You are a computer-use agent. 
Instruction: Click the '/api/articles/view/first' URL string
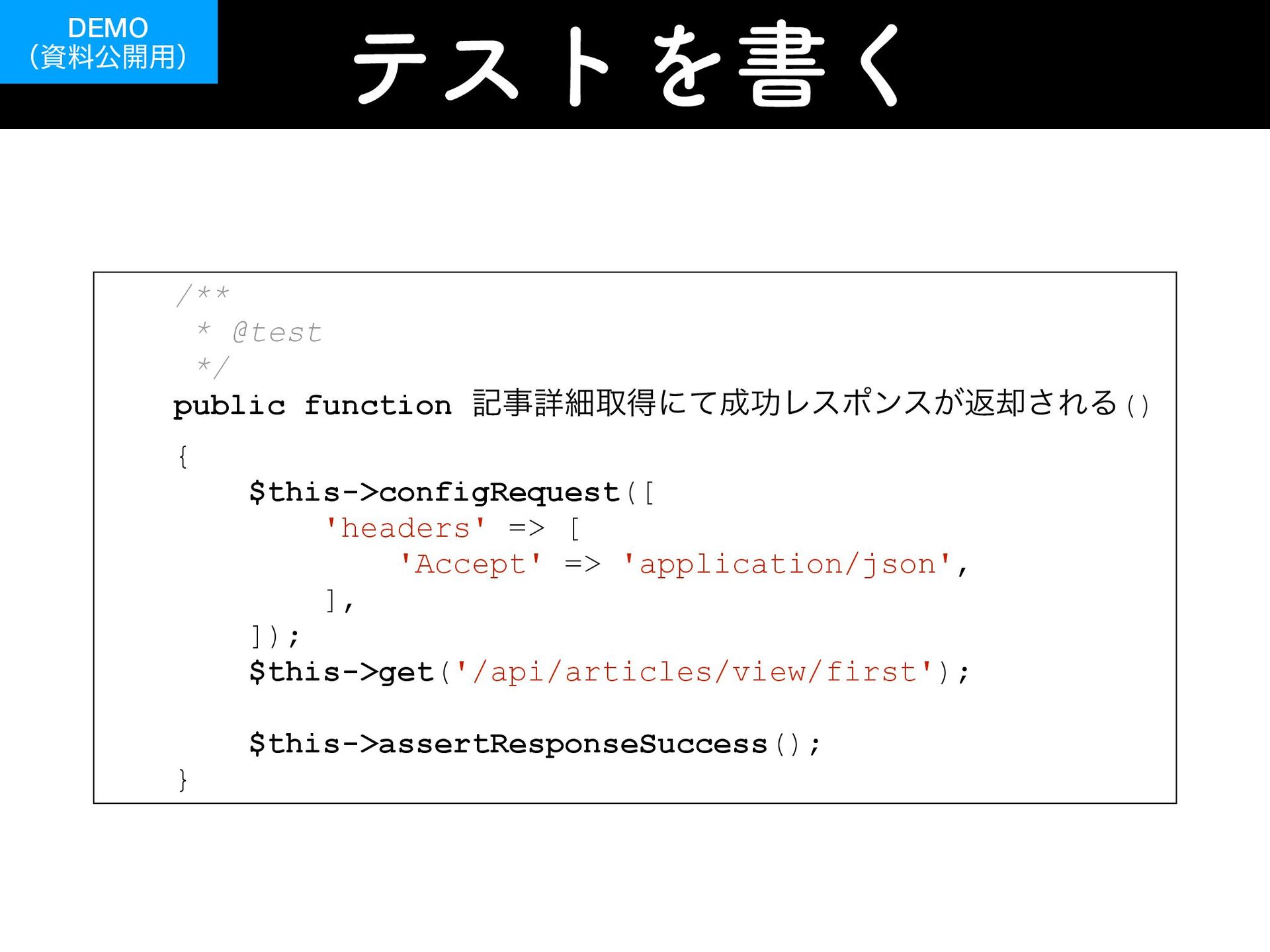tap(693, 672)
